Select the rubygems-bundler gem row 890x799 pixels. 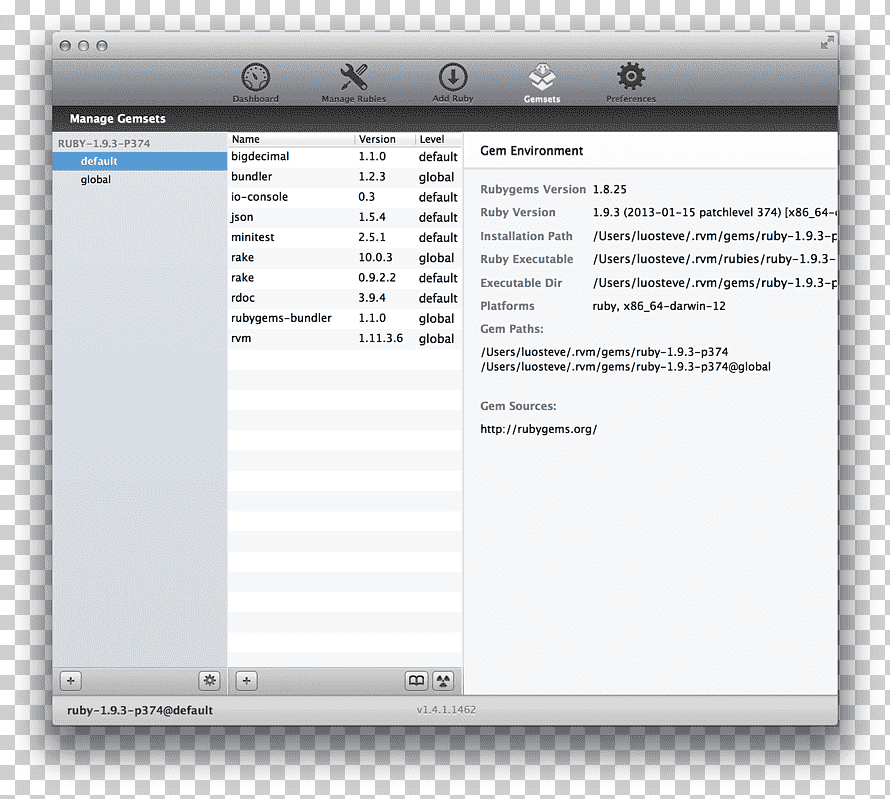(x=345, y=318)
